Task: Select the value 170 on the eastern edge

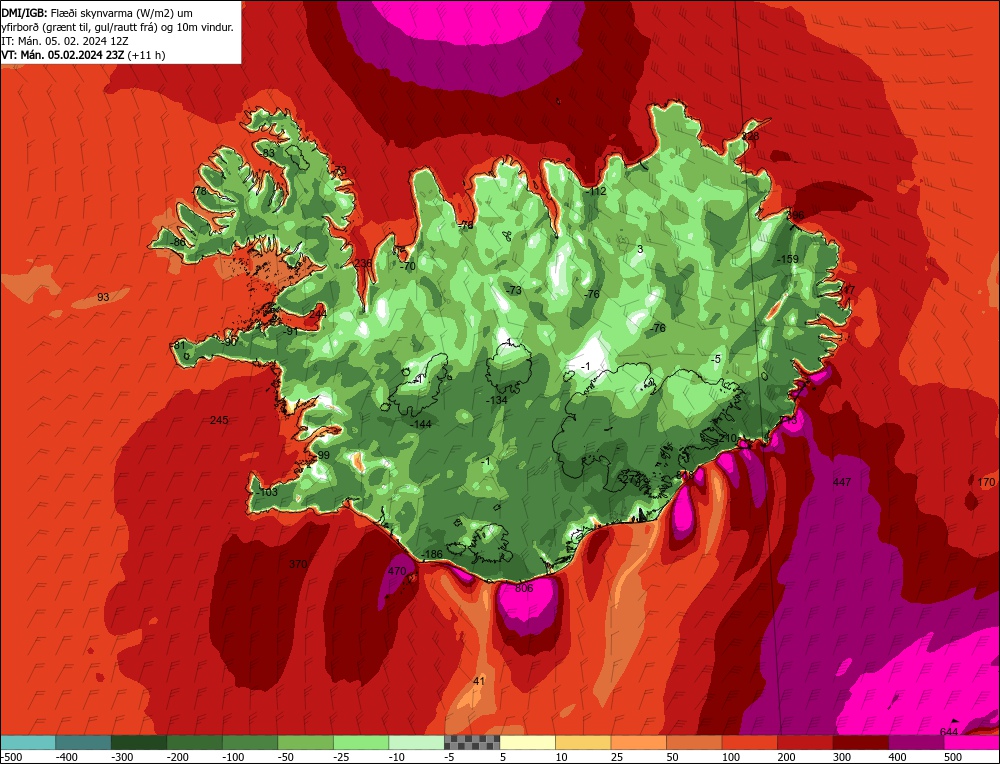Action: [986, 482]
